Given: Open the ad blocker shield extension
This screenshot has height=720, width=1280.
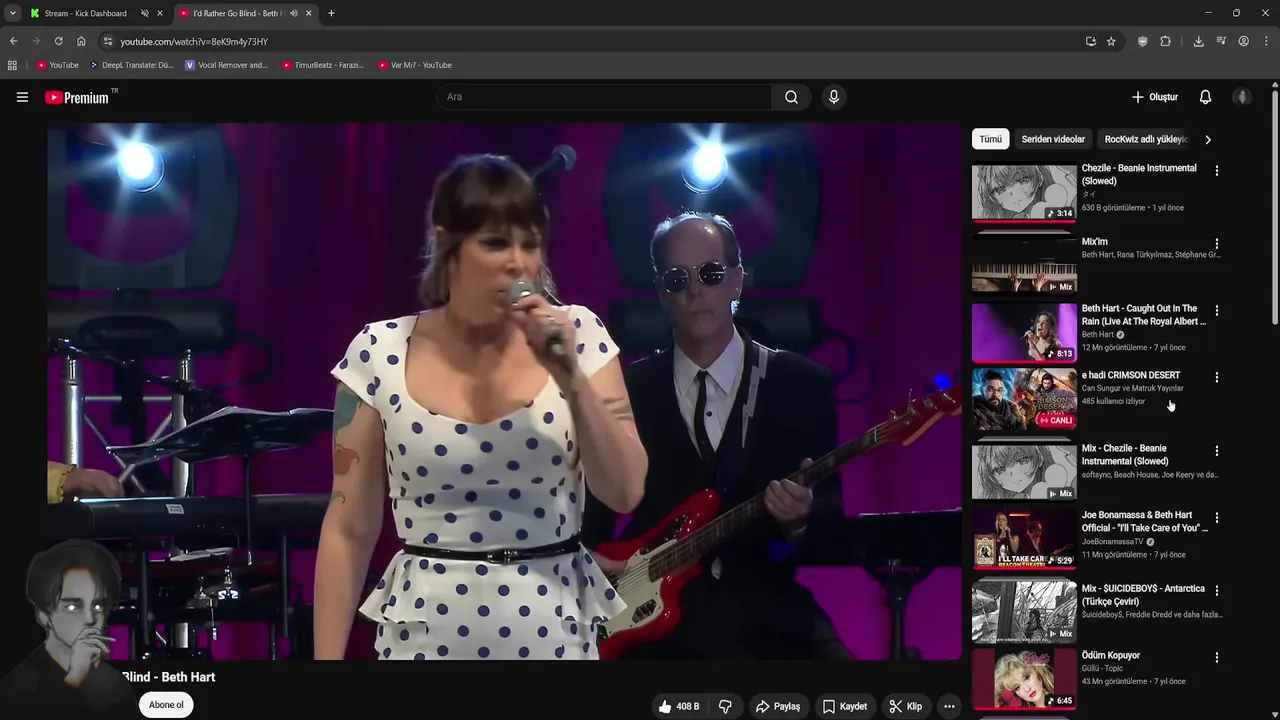Looking at the screenshot, I should (x=1143, y=41).
